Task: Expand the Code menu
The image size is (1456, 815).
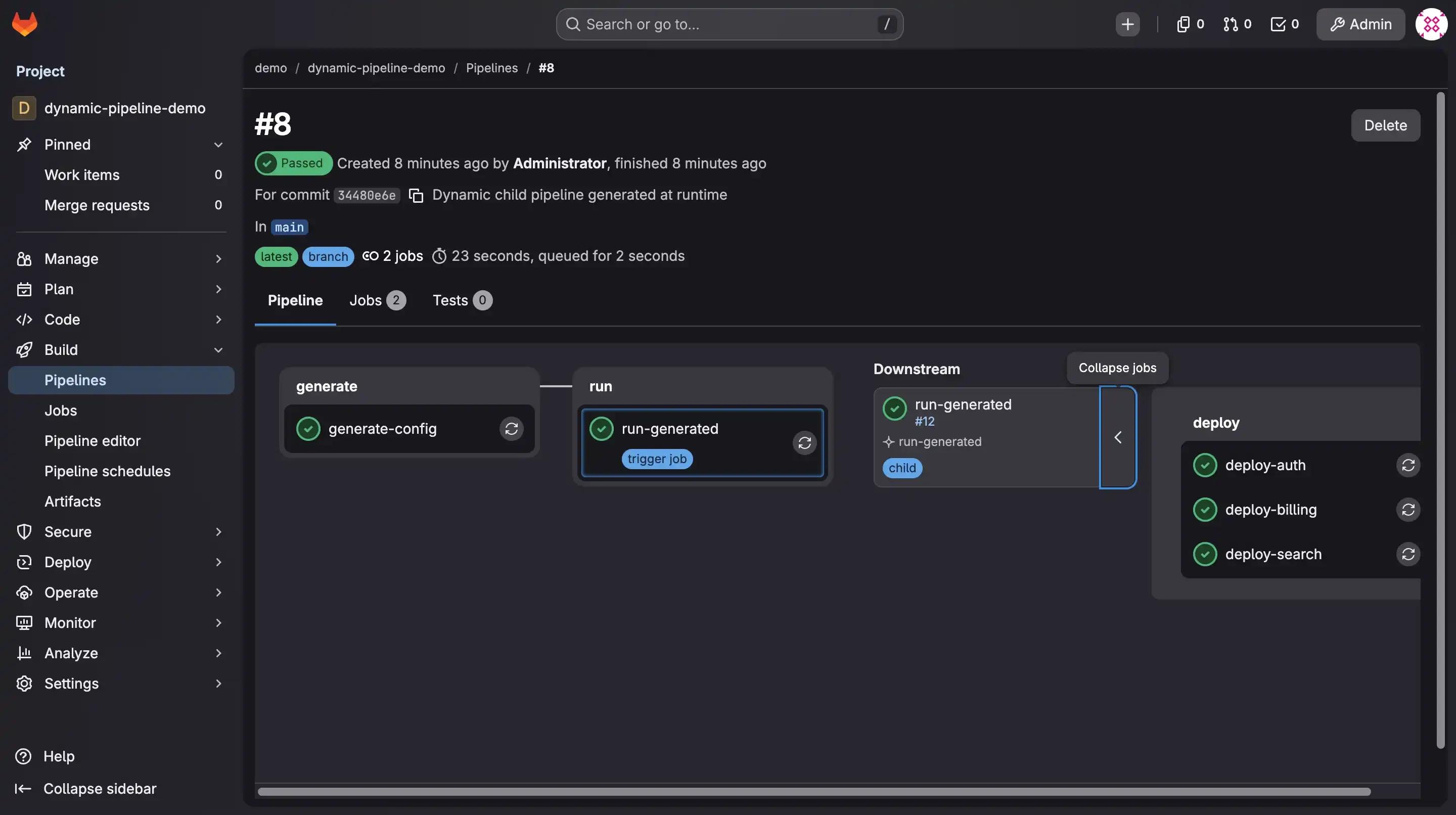Action: 121,320
